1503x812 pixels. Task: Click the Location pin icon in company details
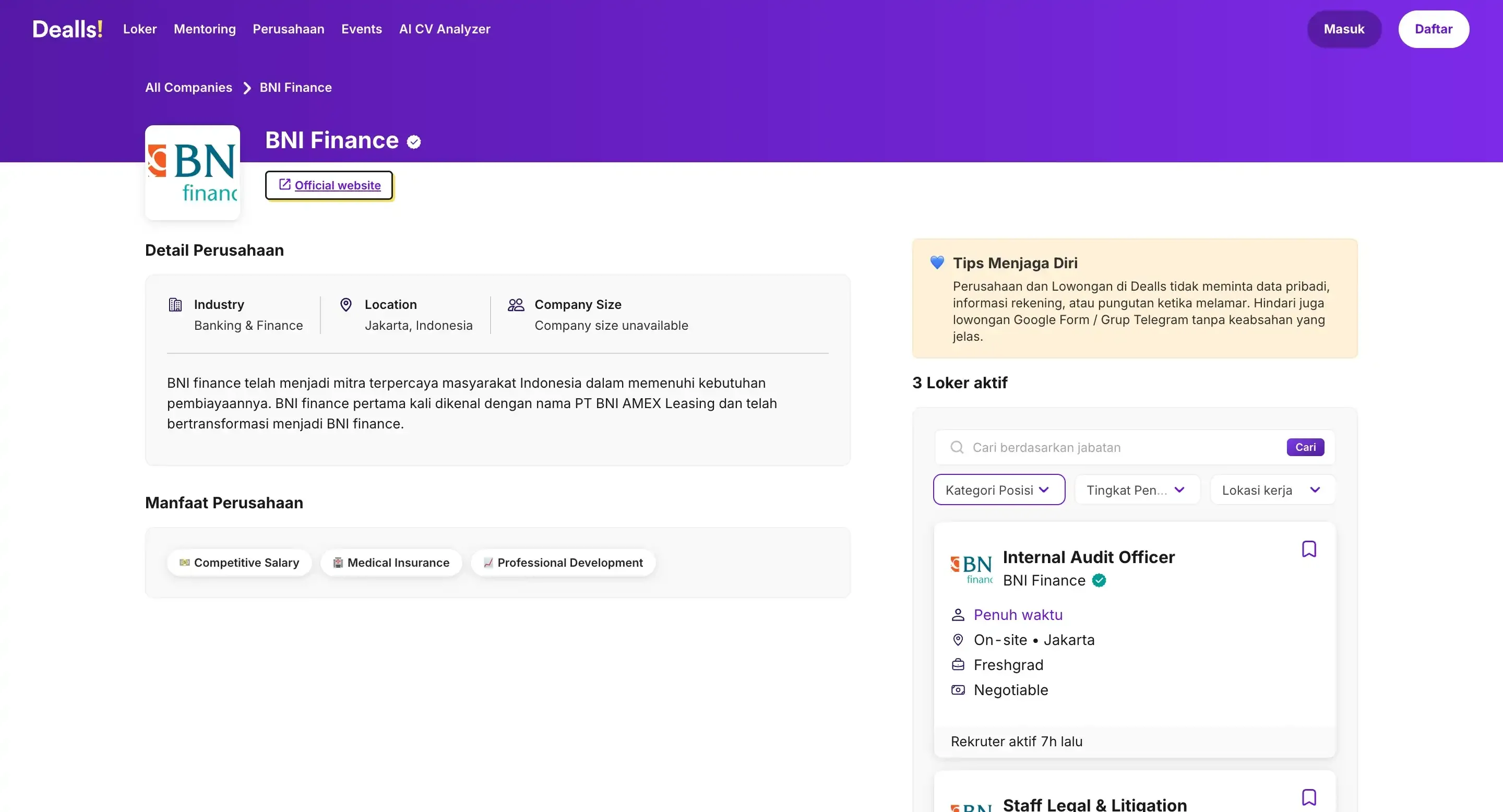tap(346, 305)
